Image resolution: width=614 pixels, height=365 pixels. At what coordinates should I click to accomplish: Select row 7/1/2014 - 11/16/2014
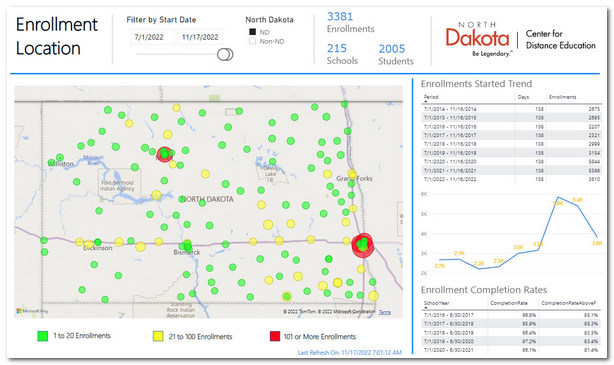click(x=511, y=109)
